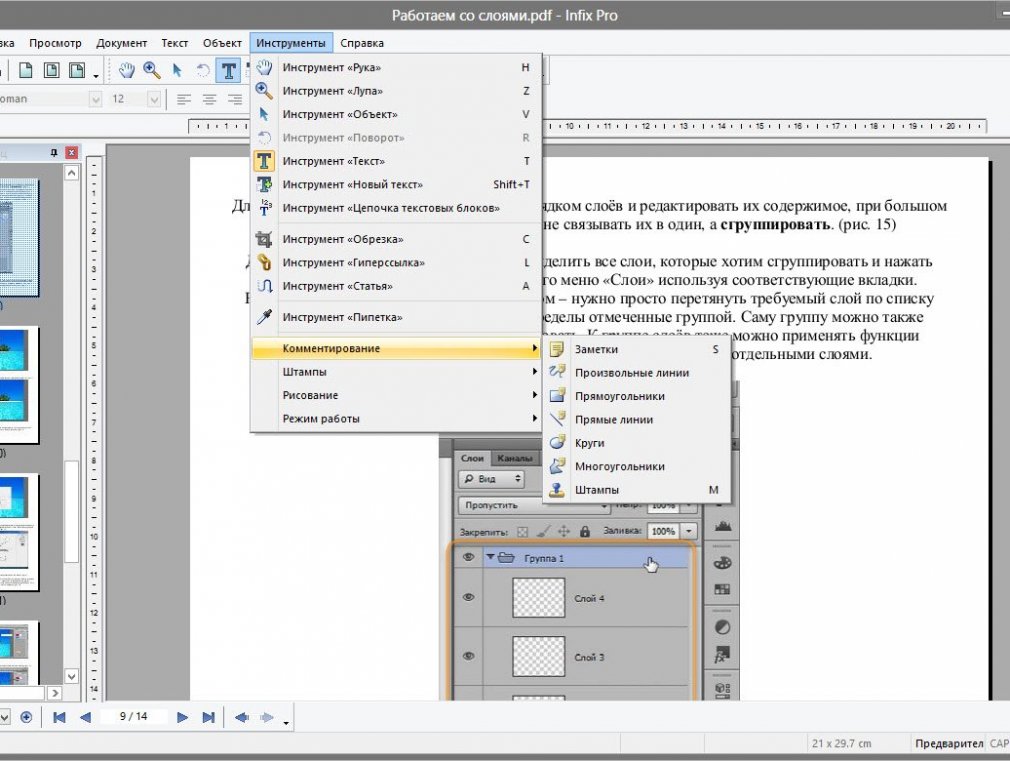Click thumbnail panel scroll up arrow
Screen dimensions: 1010x761
click(71, 173)
